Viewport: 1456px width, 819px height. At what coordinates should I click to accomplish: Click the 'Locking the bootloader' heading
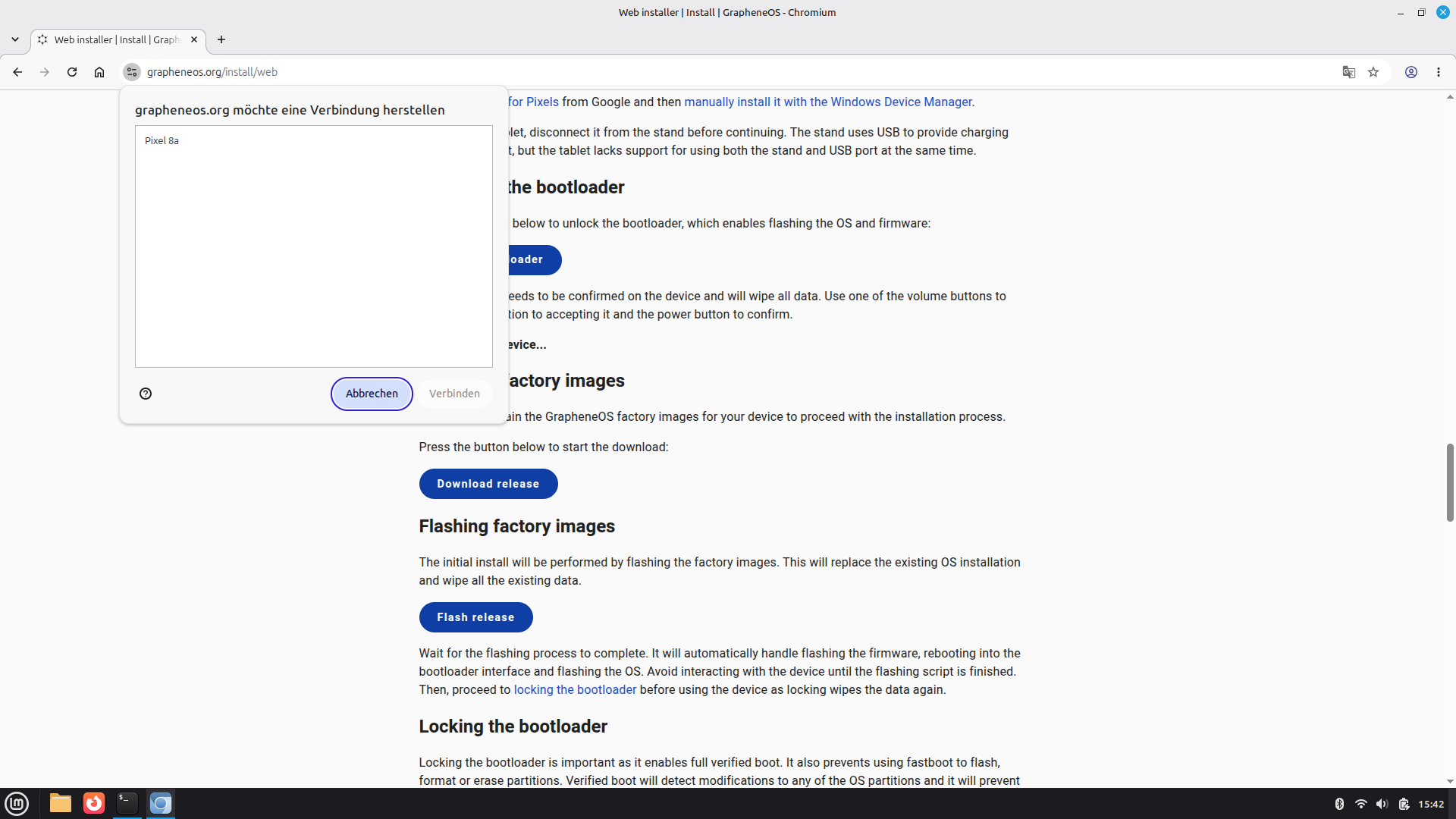[513, 726]
